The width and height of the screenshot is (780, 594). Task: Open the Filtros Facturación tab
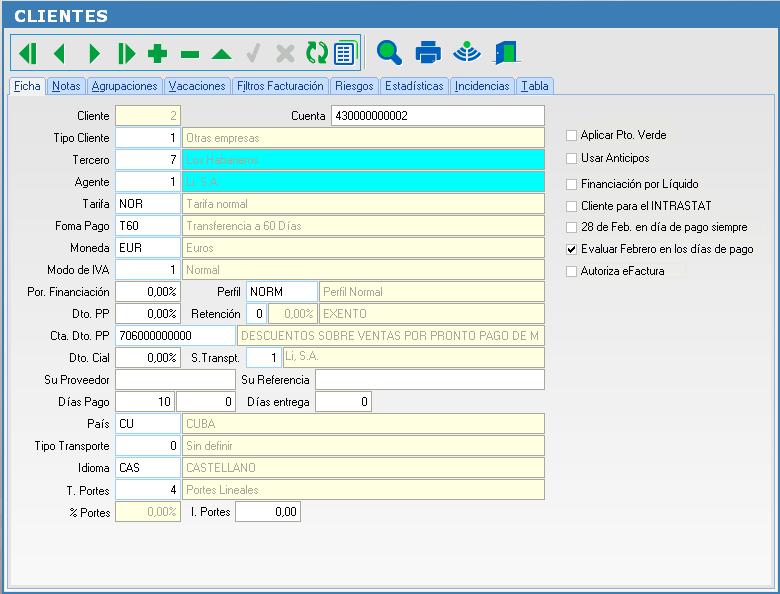[280, 86]
